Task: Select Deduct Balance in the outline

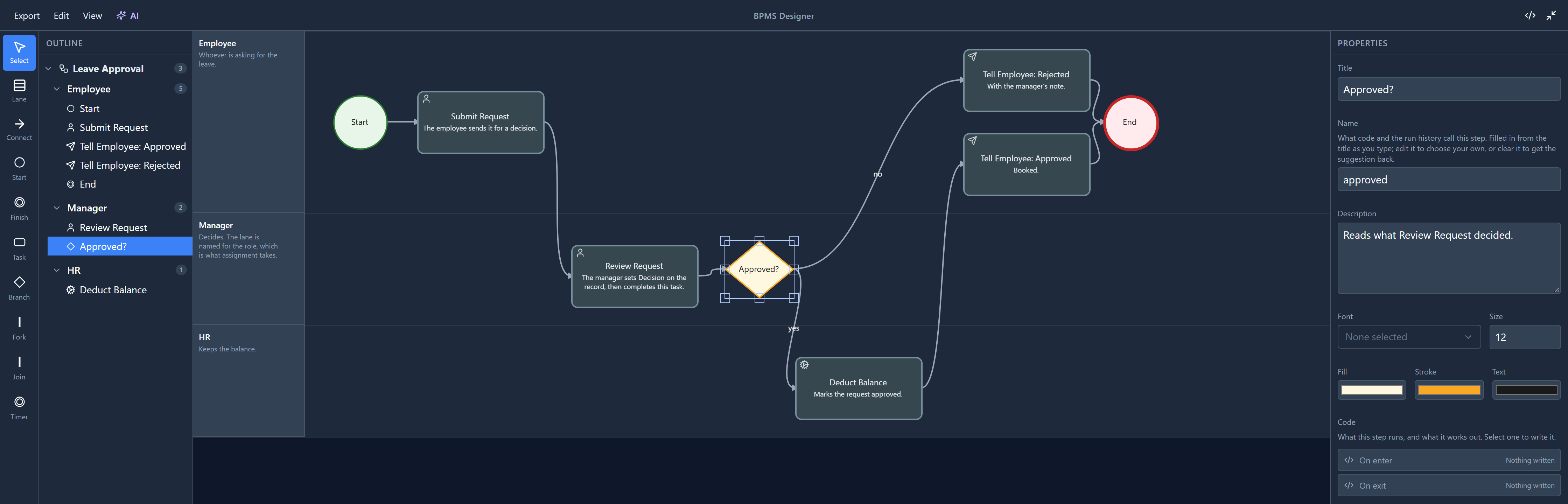Action: click(x=120, y=290)
